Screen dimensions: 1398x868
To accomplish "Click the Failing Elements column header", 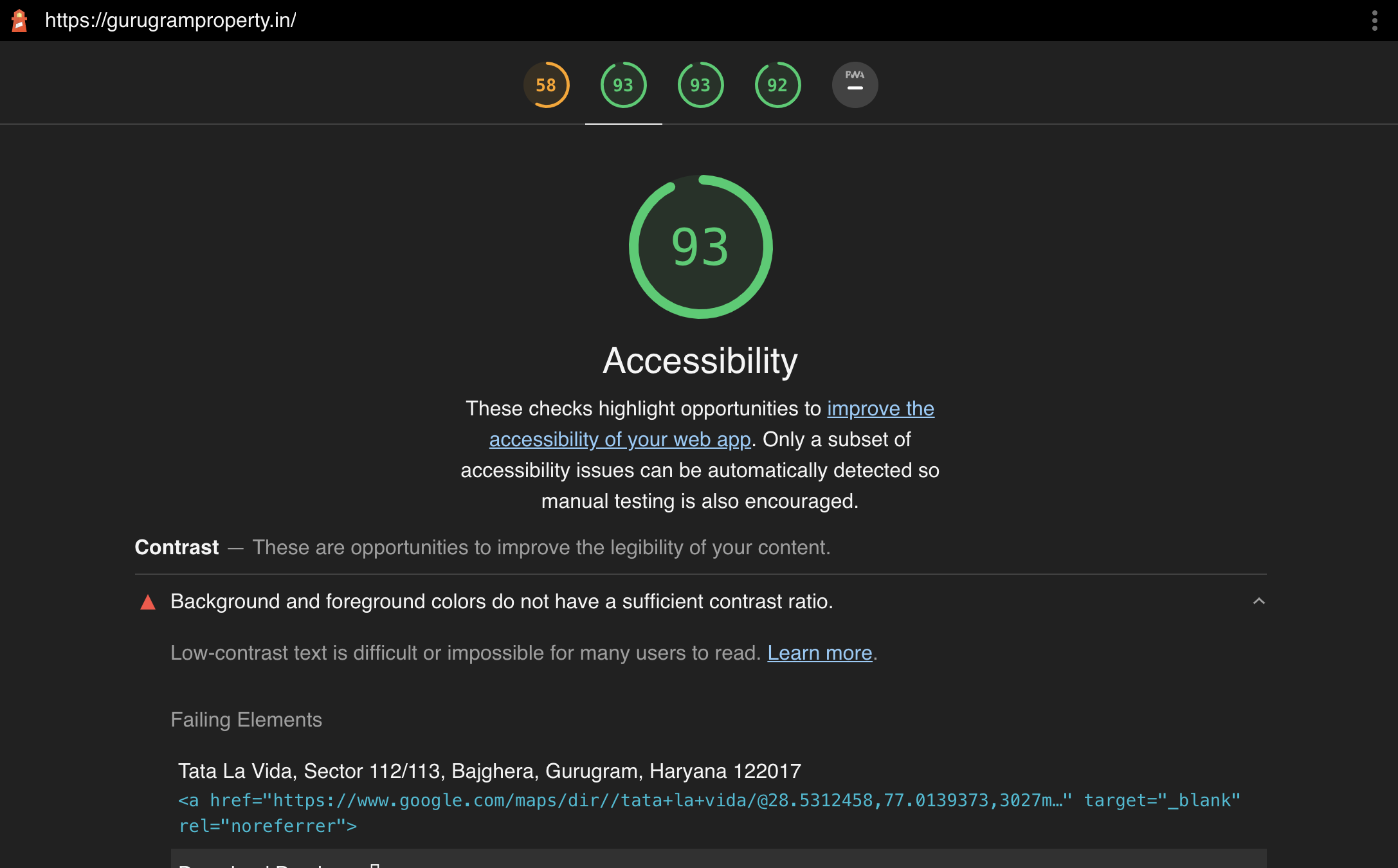I will (x=246, y=719).
